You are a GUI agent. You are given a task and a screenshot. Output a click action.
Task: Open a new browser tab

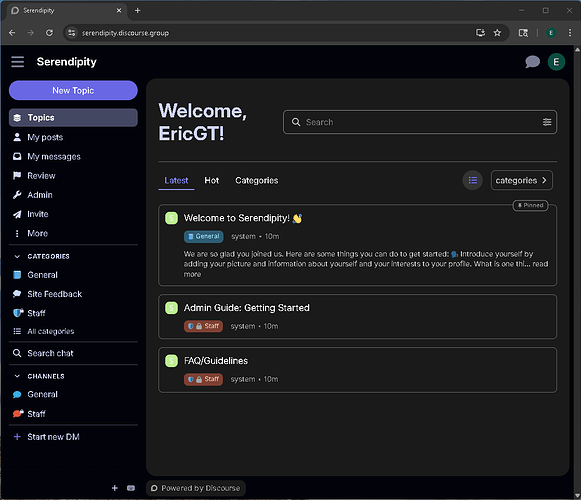tap(137, 10)
